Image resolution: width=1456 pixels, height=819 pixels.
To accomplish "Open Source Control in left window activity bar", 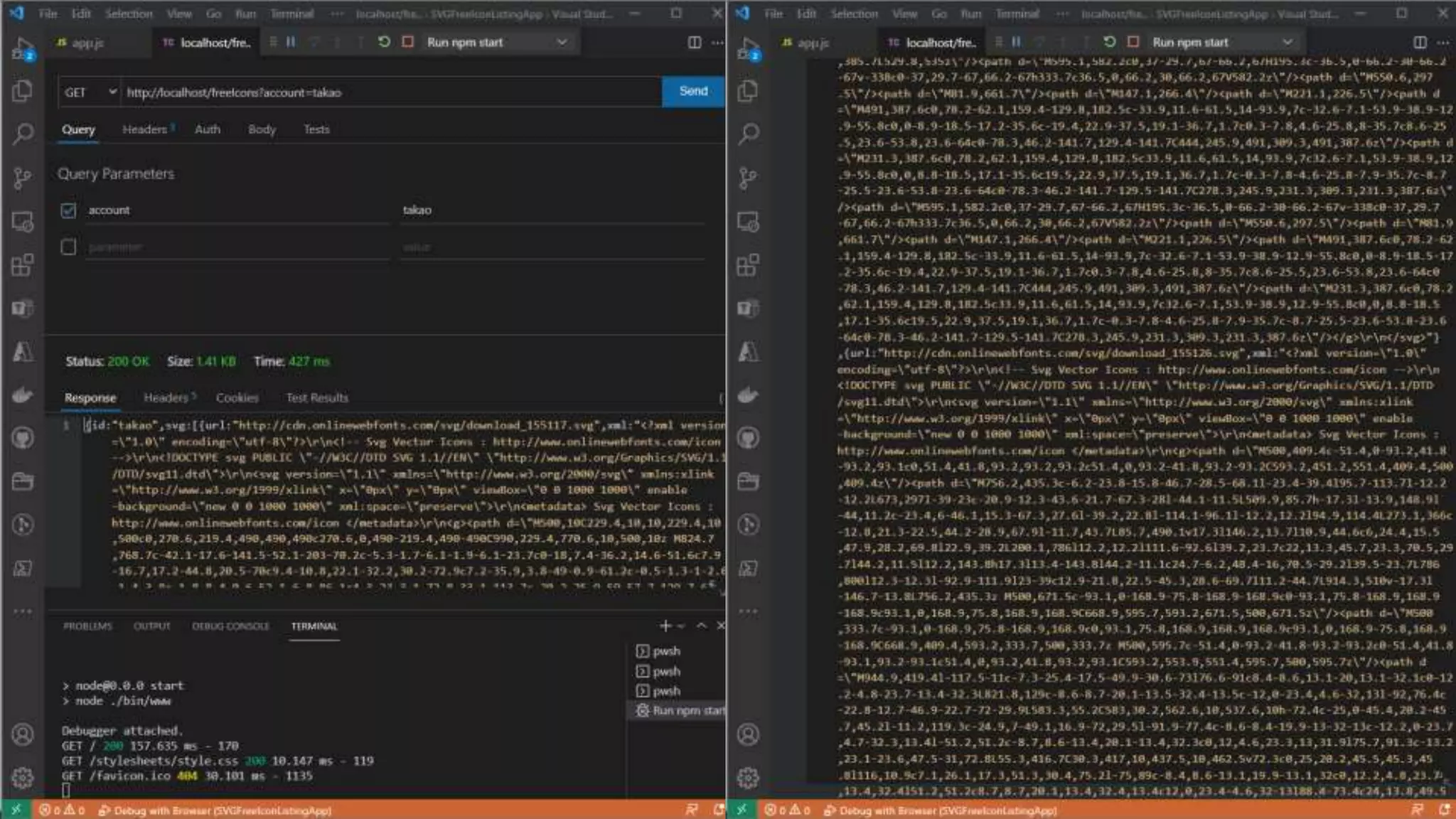I will (x=23, y=178).
